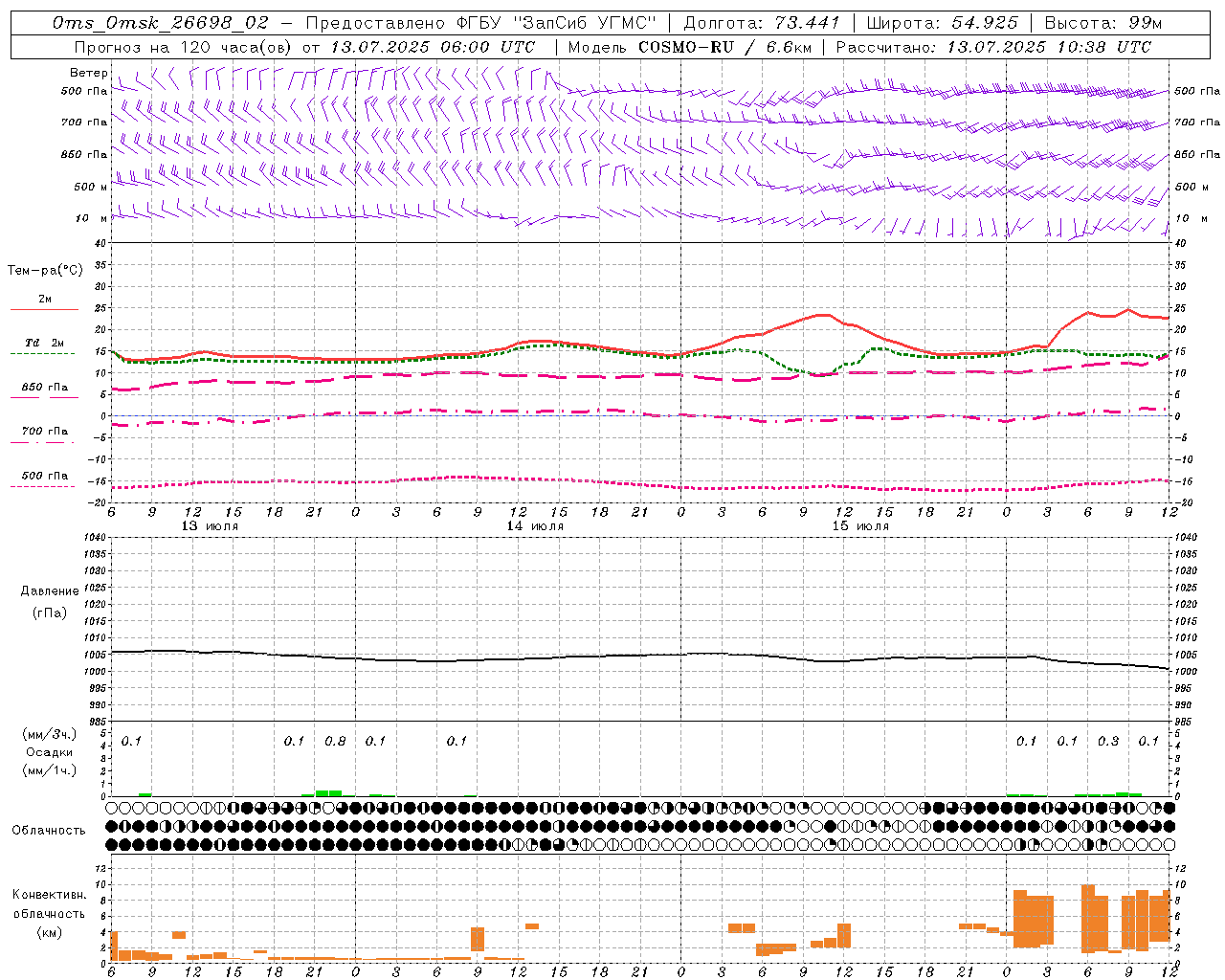
Task: Click the Конвективн. panel label
Action: pyautogui.click(x=50, y=894)
